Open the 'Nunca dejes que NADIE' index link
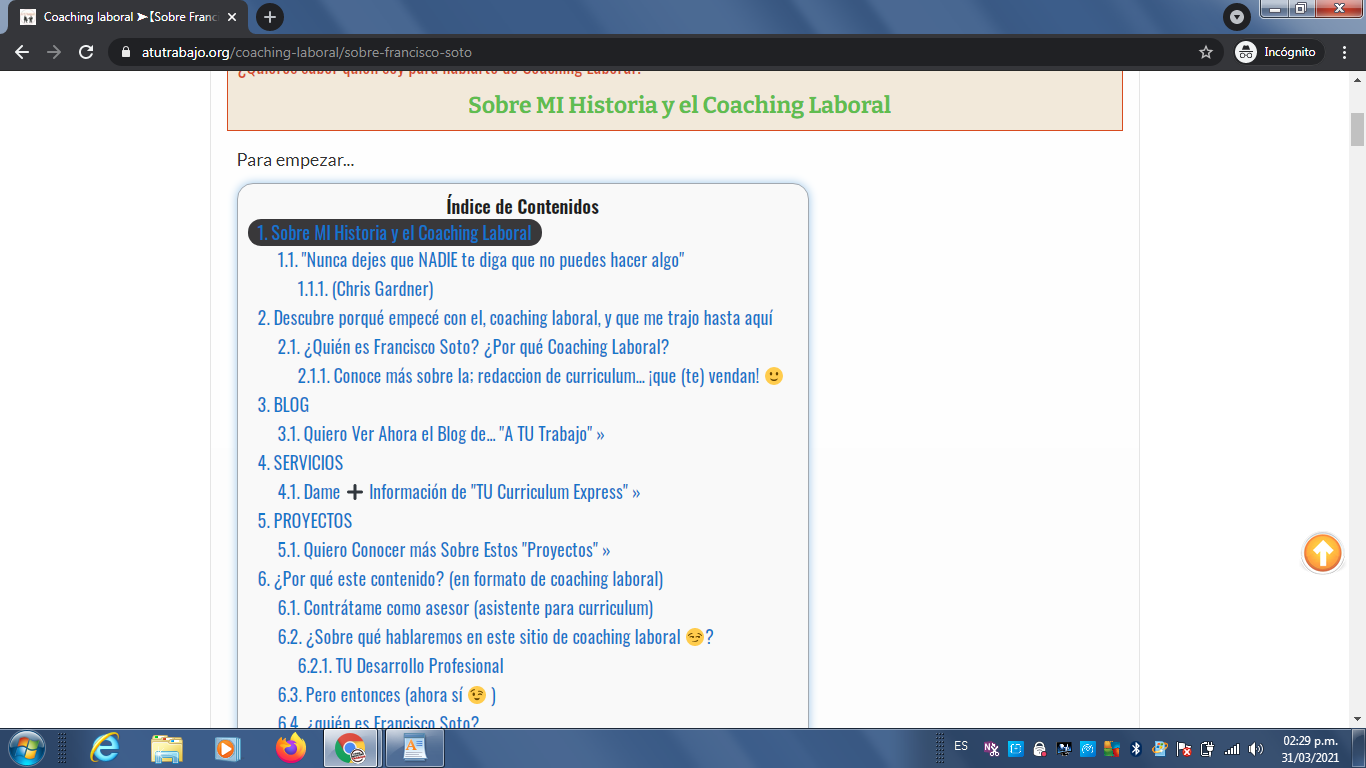 click(x=481, y=261)
